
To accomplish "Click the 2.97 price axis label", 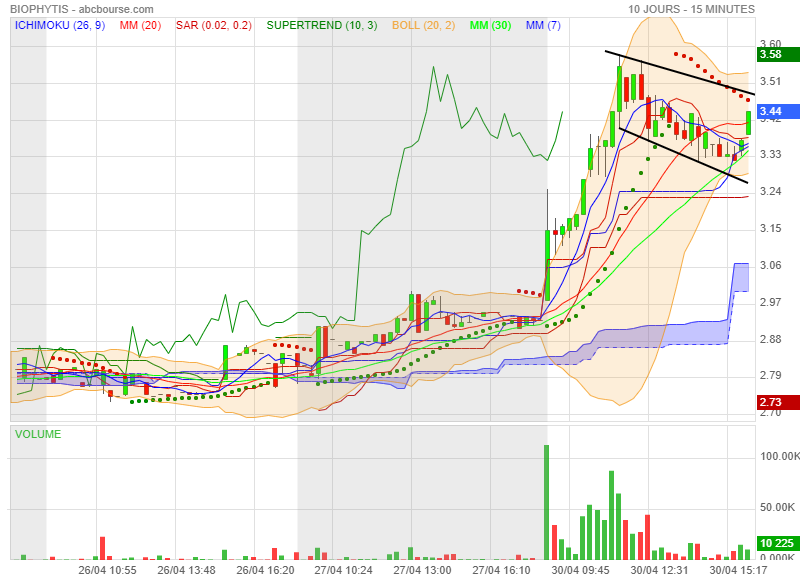I will point(770,302).
